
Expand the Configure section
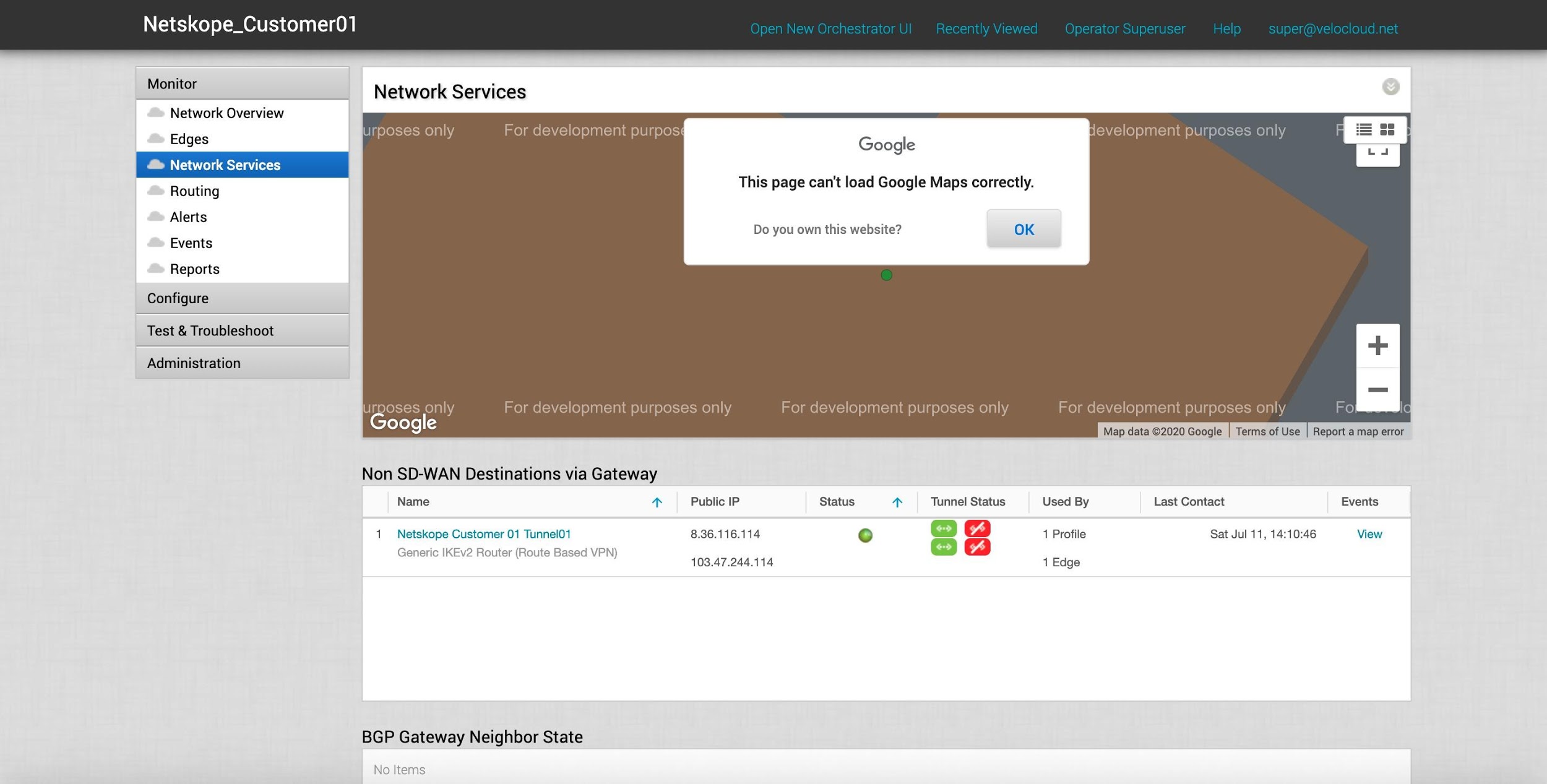pyautogui.click(x=178, y=298)
